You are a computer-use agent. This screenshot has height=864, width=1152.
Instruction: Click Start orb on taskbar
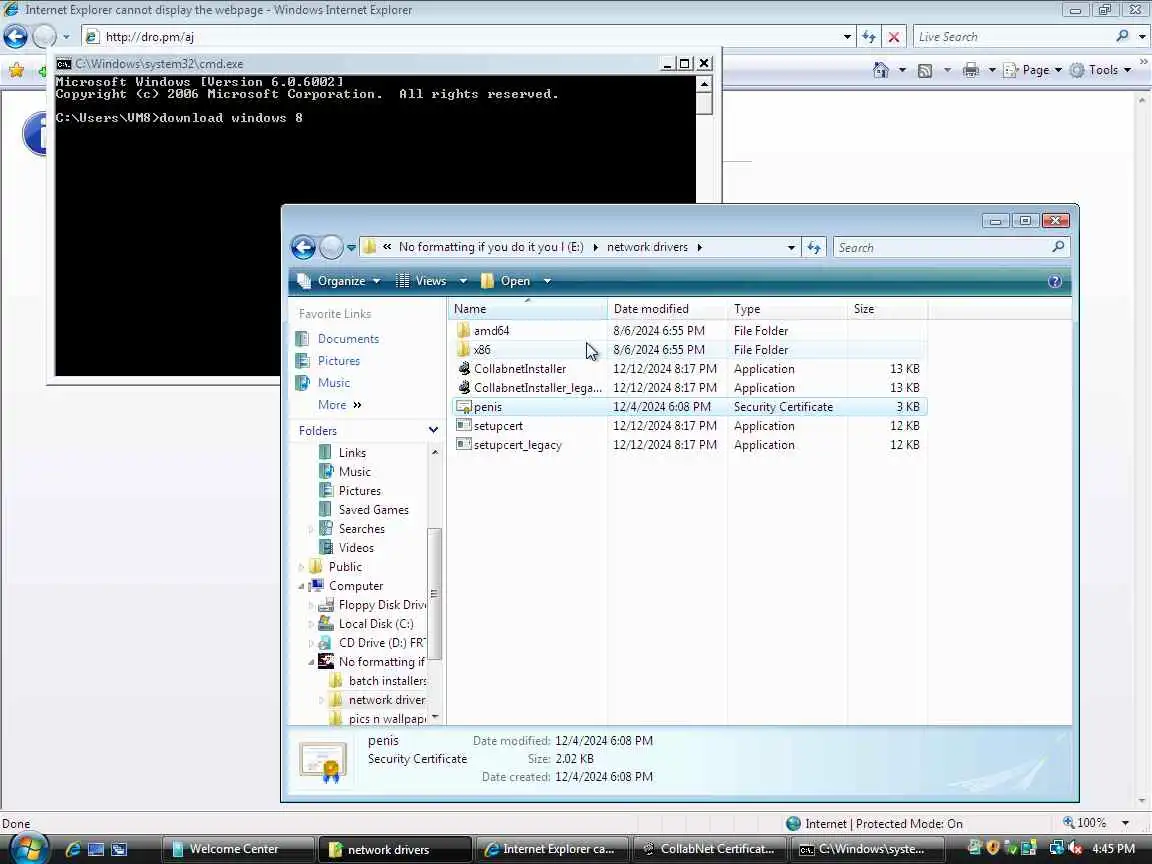(27, 848)
